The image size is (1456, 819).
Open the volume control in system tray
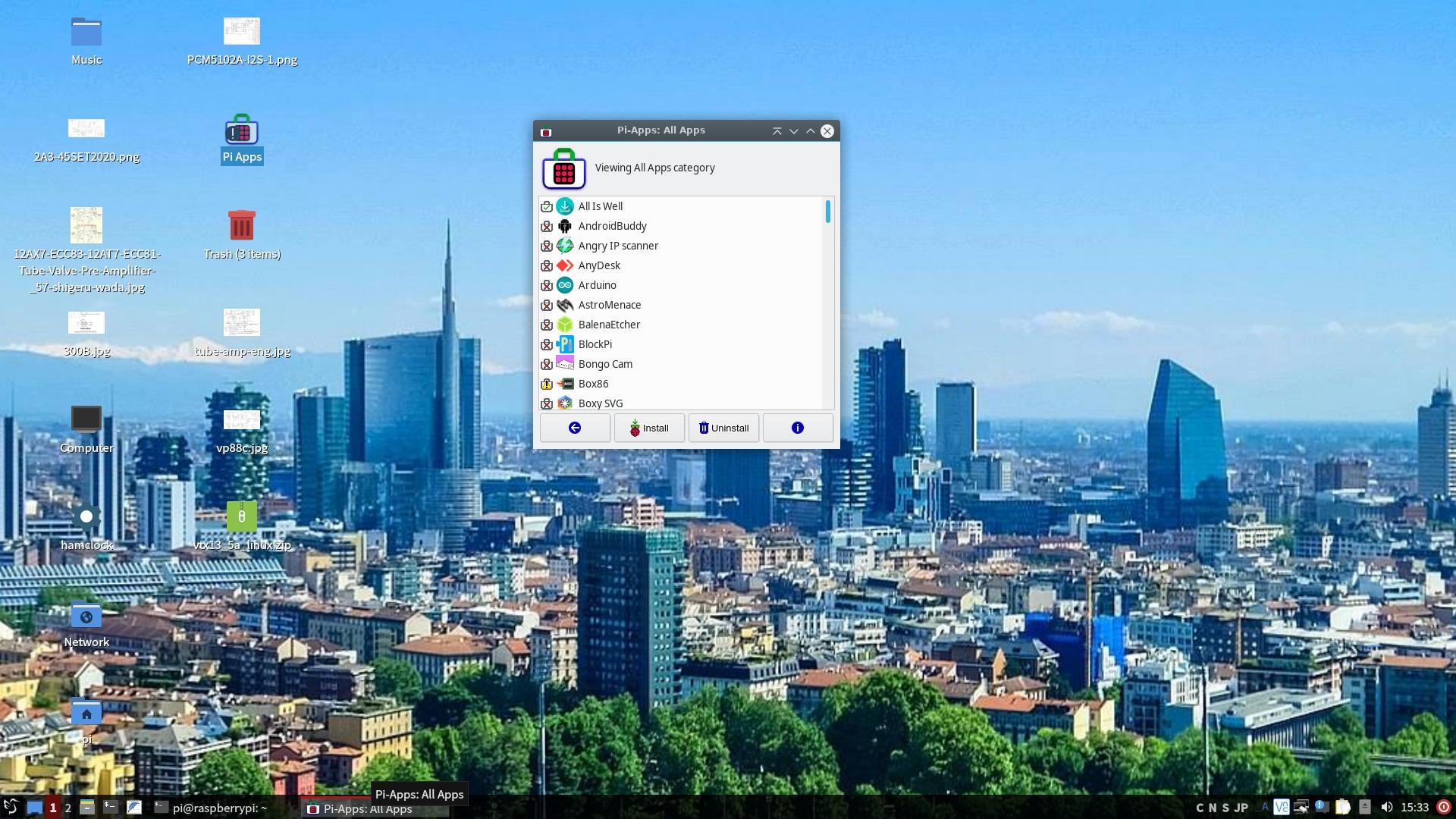pos(1386,807)
